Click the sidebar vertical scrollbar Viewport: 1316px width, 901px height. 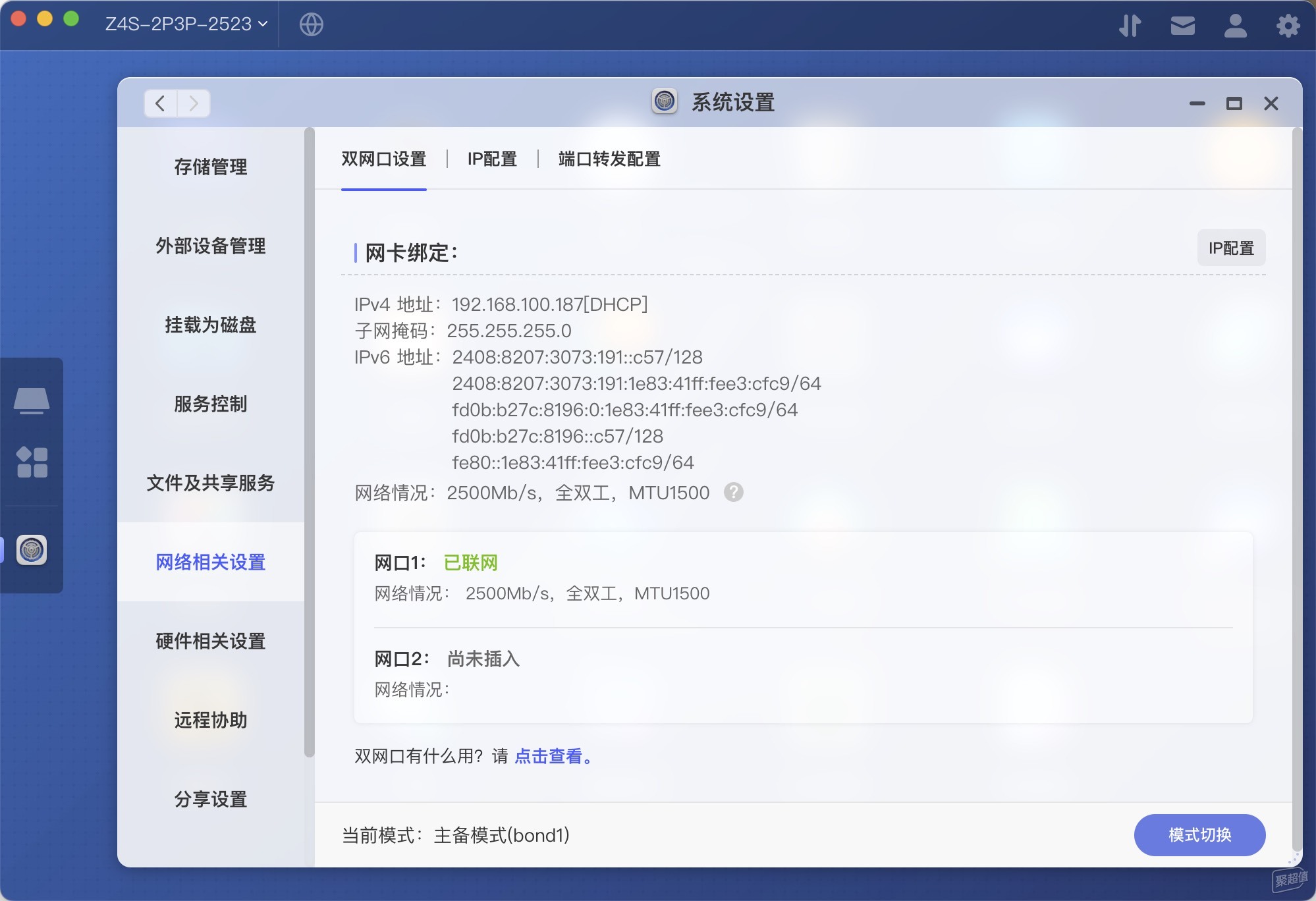[310, 443]
